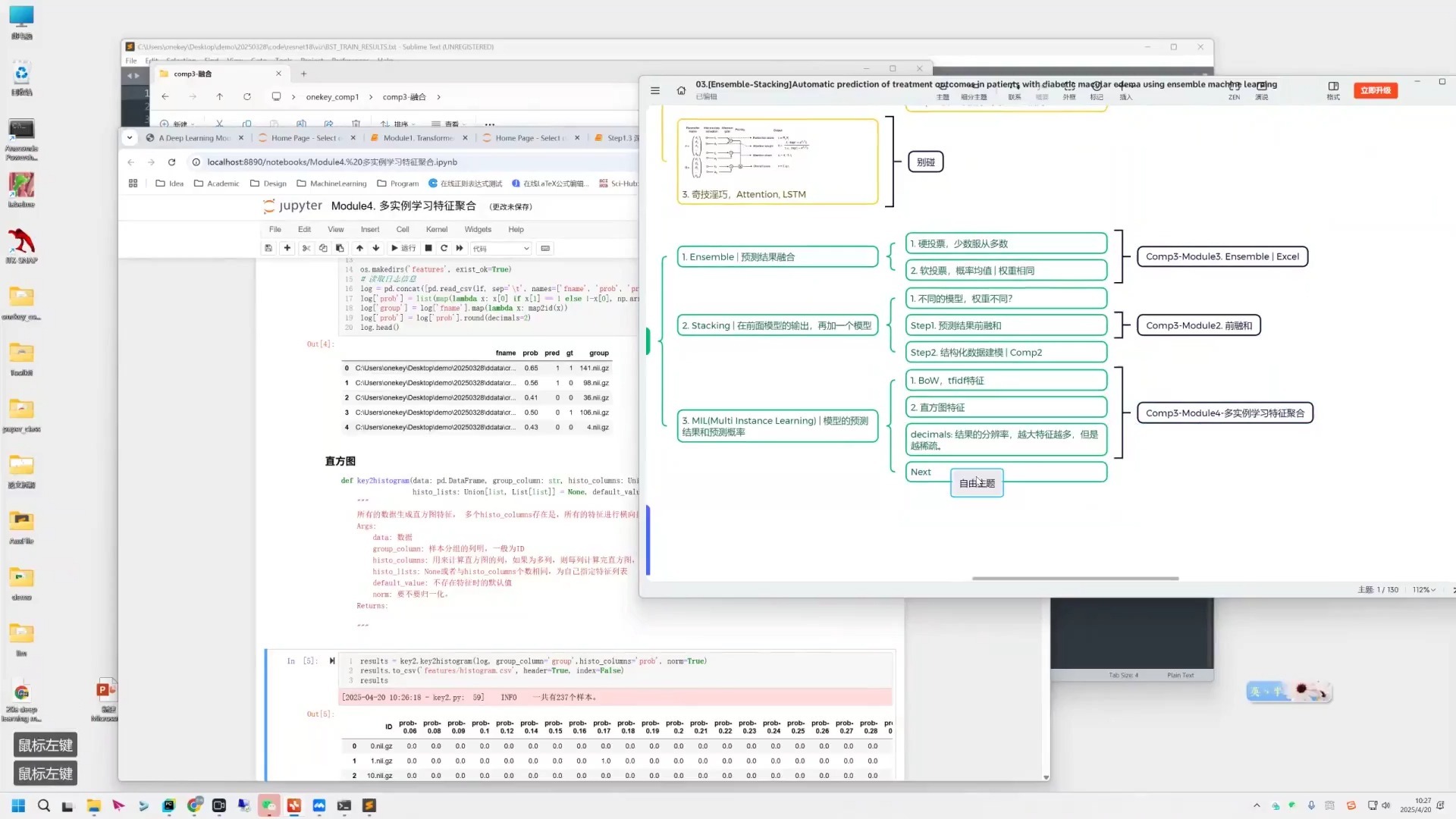Restart and run all with fast-forward icon
This screenshot has width=1456, height=819.
pos(460,248)
